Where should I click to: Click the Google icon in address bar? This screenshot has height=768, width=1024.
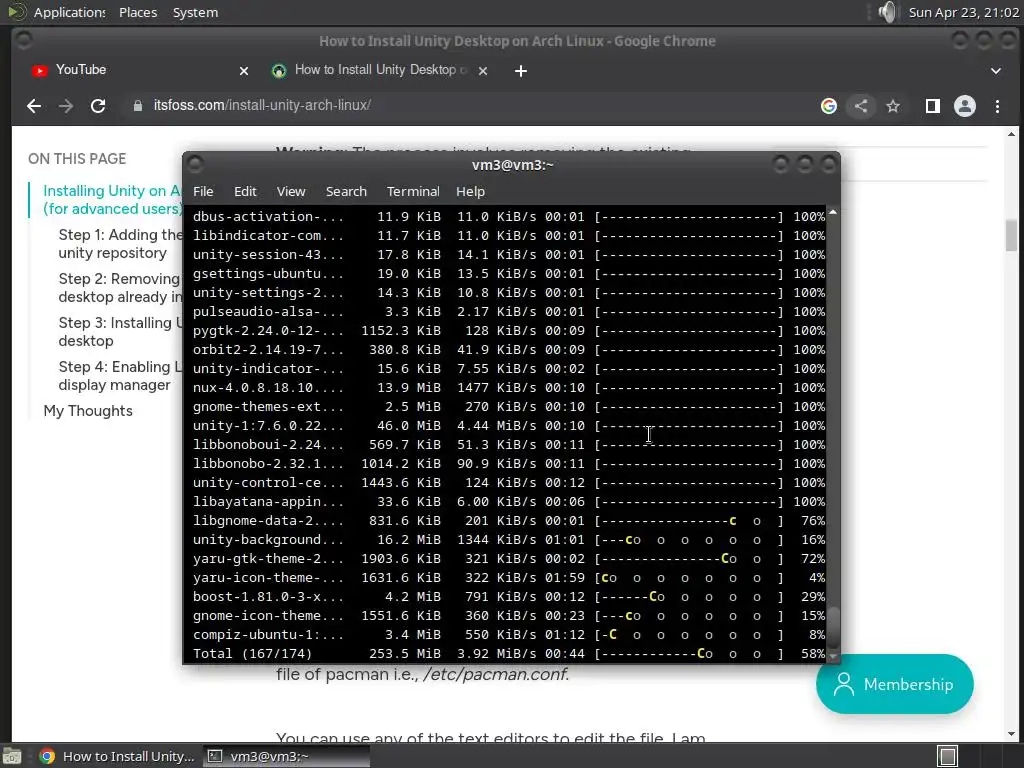[x=829, y=106]
